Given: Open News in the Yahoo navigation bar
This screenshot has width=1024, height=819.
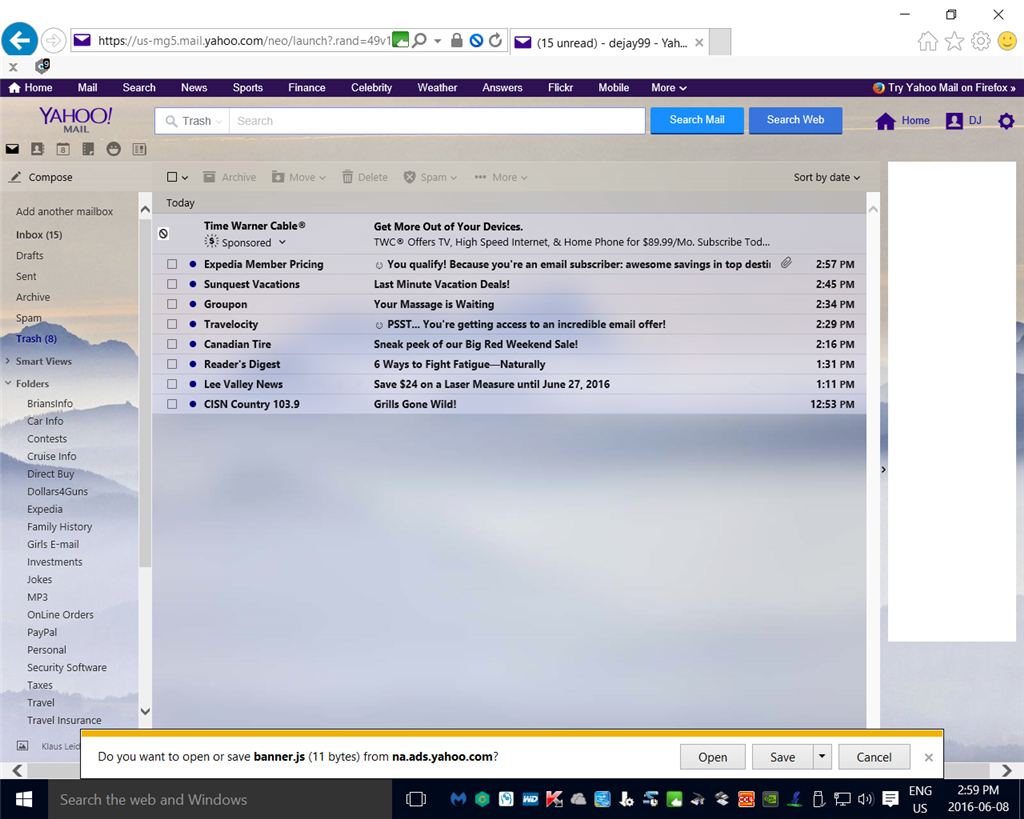Looking at the screenshot, I should tap(194, 88).
